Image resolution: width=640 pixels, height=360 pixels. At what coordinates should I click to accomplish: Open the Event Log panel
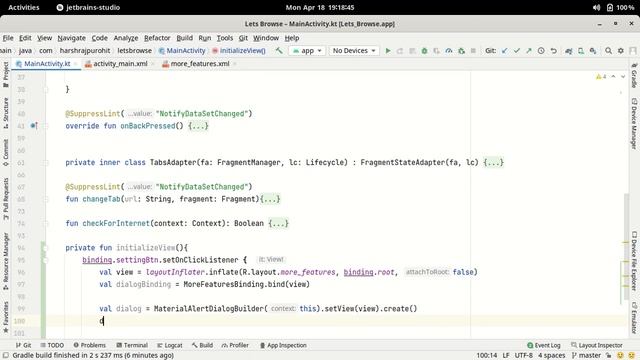click(x=544, y=345)
